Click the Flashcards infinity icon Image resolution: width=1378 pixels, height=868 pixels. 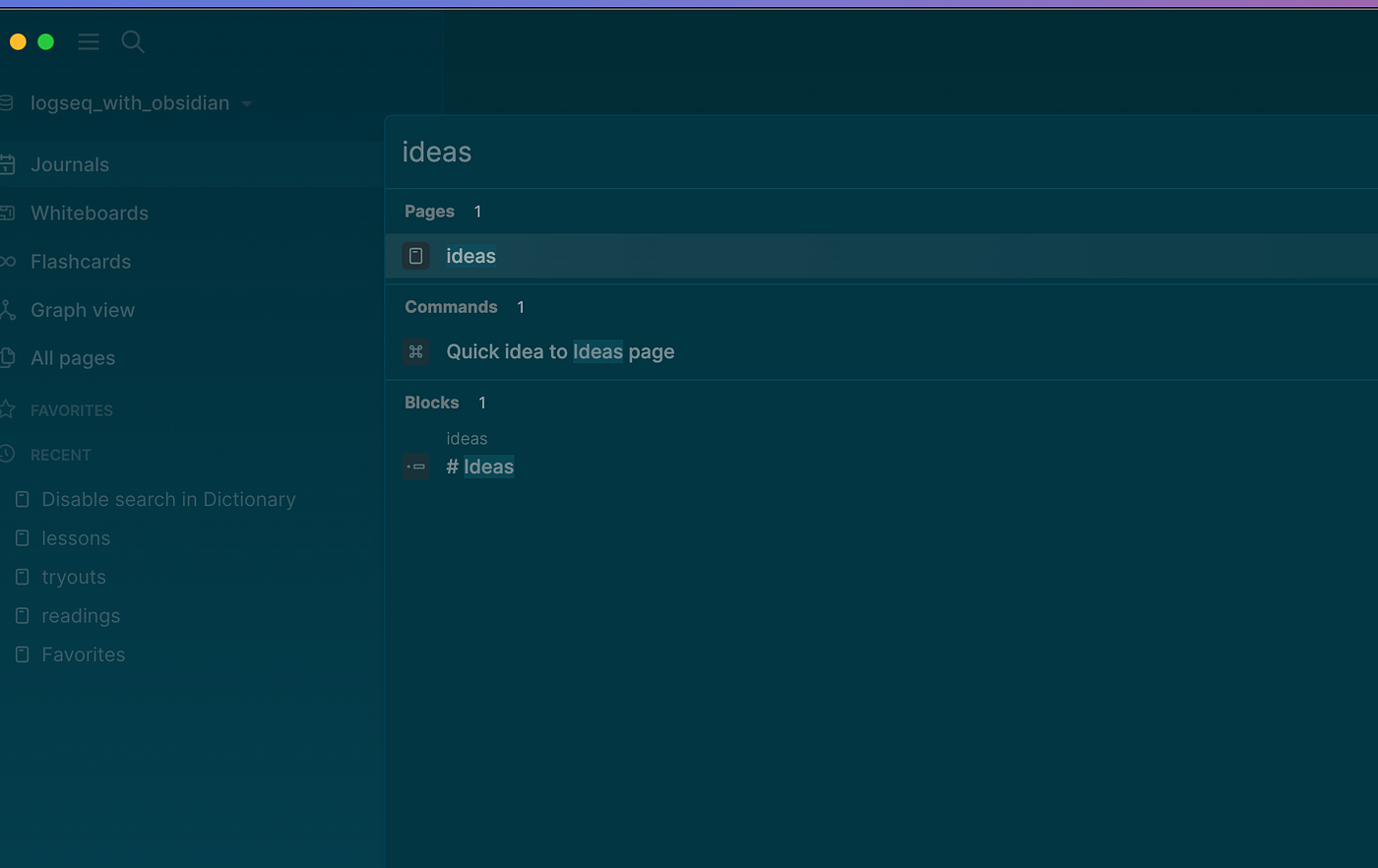click(x=7, y=262)
